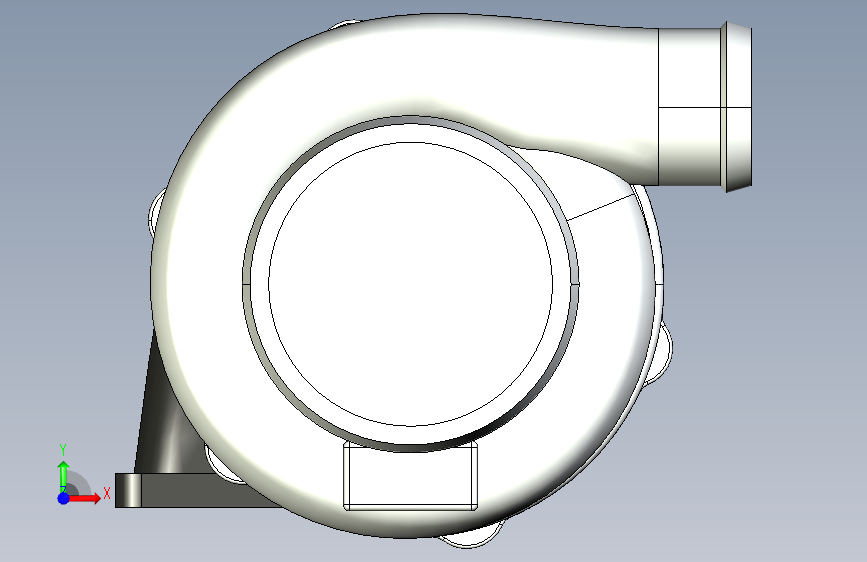Select the rectangular boss below the inlet
The image size is (867, 562).
point(410,476)
